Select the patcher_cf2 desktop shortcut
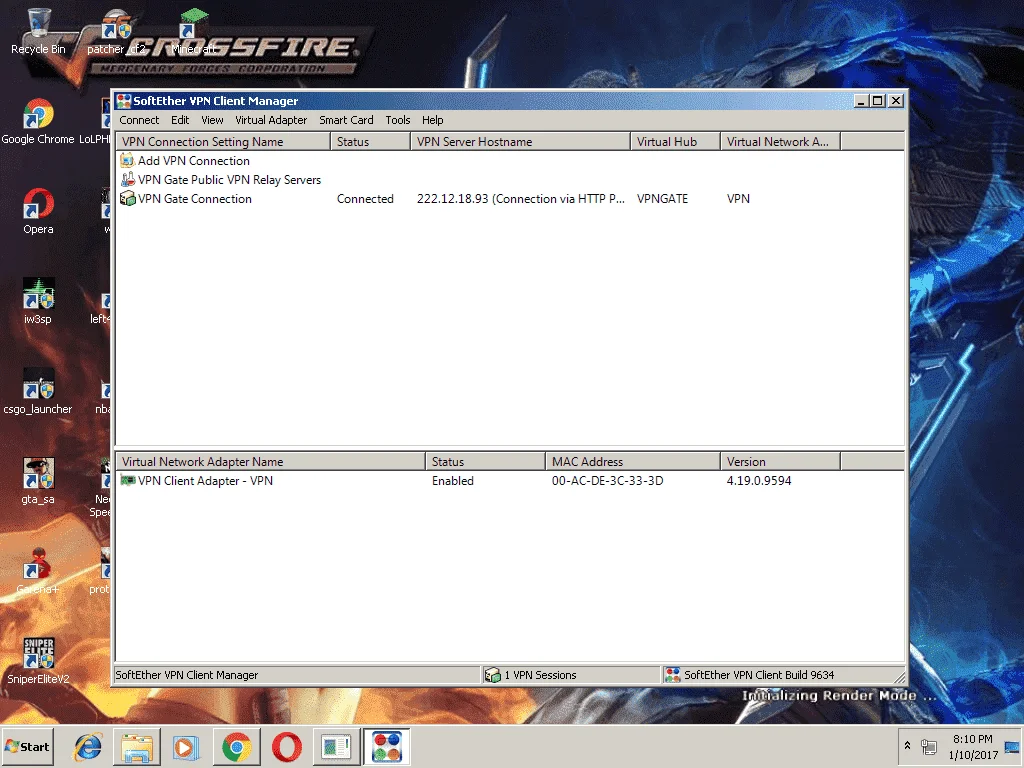 tap(116, 31)
